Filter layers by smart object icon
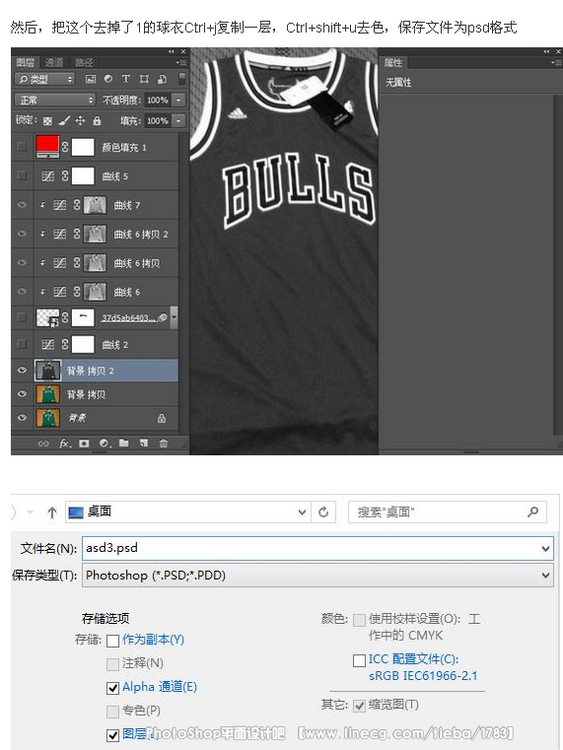Screen dimensions: 563x750 [x=162, y=79]
